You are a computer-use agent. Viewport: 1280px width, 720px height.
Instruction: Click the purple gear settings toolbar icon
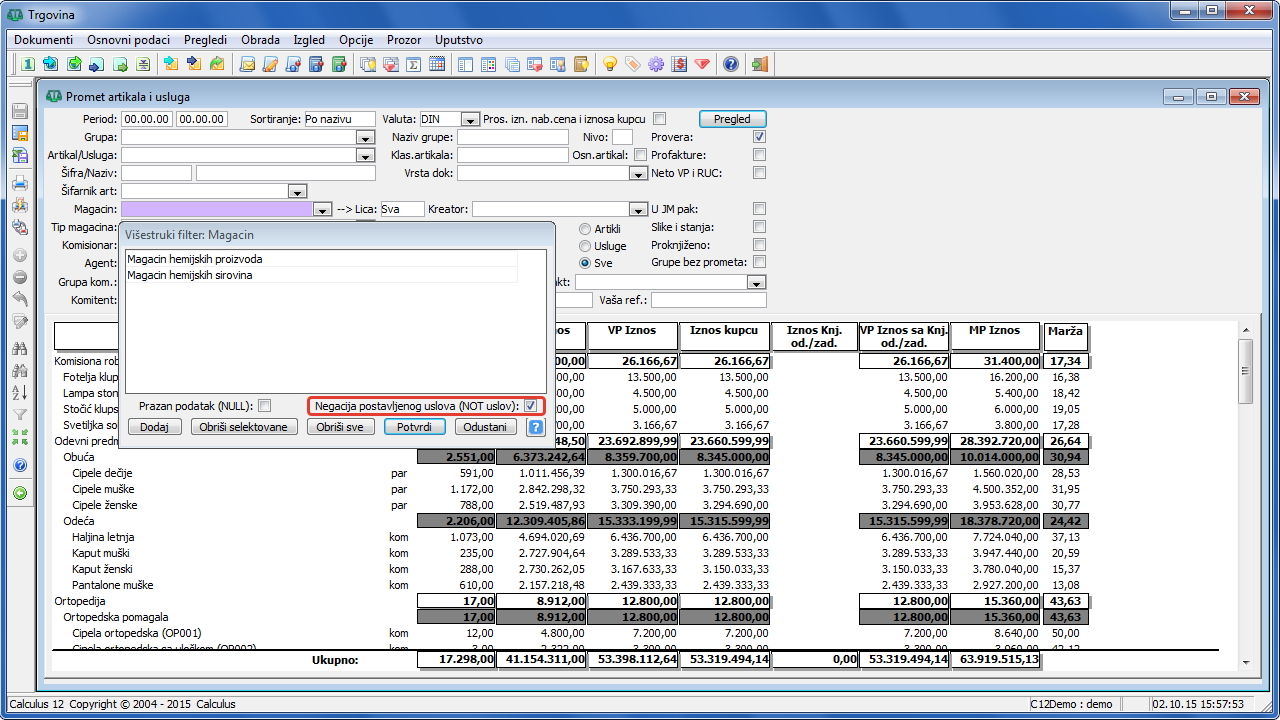(x=656, y=65)
